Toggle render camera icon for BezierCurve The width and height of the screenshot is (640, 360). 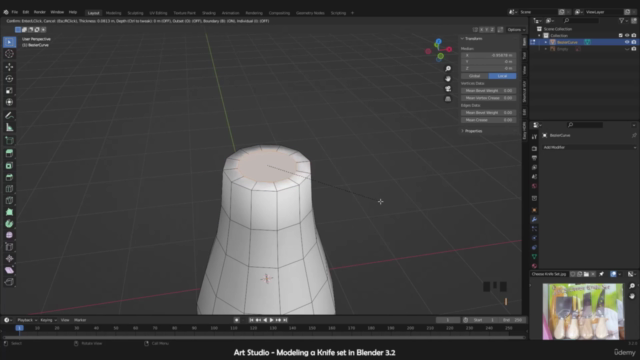(634, 42)
